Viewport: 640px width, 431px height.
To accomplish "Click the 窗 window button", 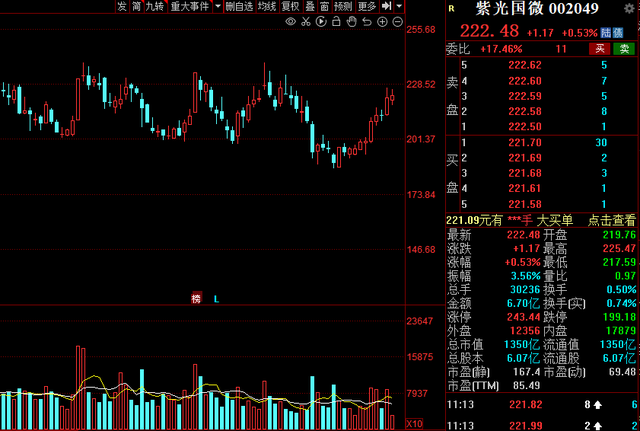I will [324, 6].
